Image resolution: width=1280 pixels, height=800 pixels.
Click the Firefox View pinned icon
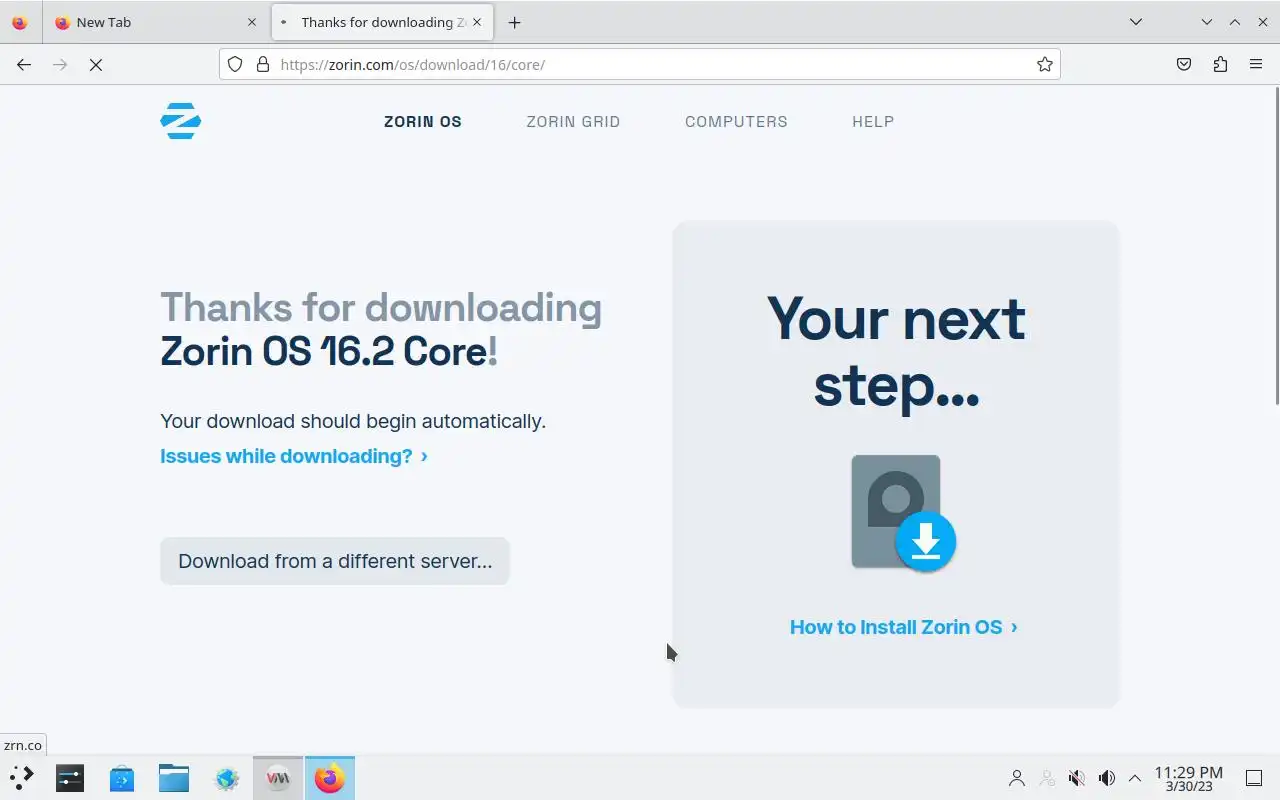pos(19,22)
